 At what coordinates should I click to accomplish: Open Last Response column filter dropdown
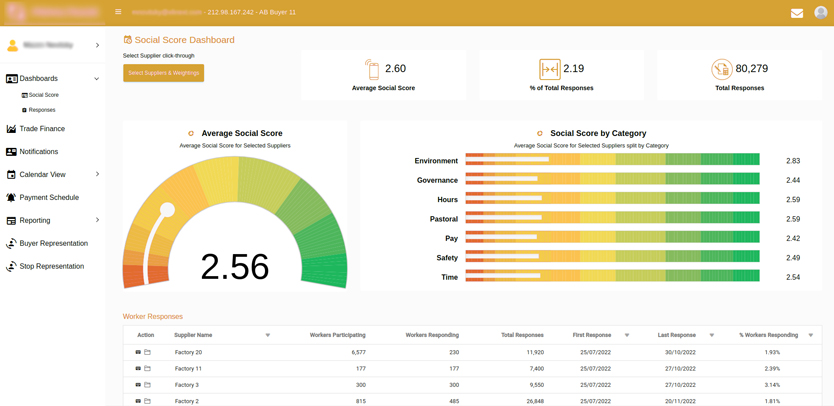[x=712, y=335]
